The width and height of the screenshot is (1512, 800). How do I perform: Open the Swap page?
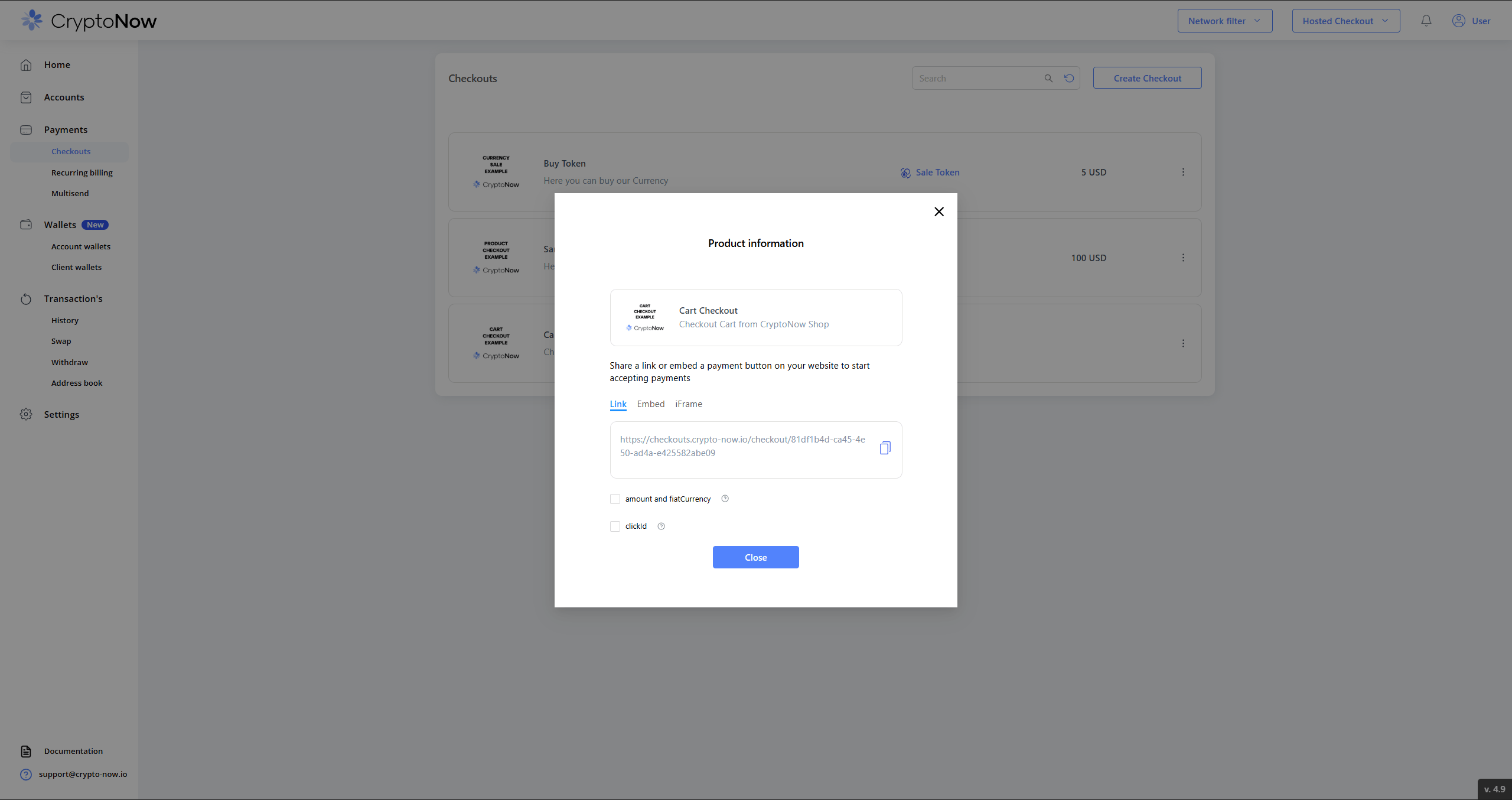click(x=61, y=341)
